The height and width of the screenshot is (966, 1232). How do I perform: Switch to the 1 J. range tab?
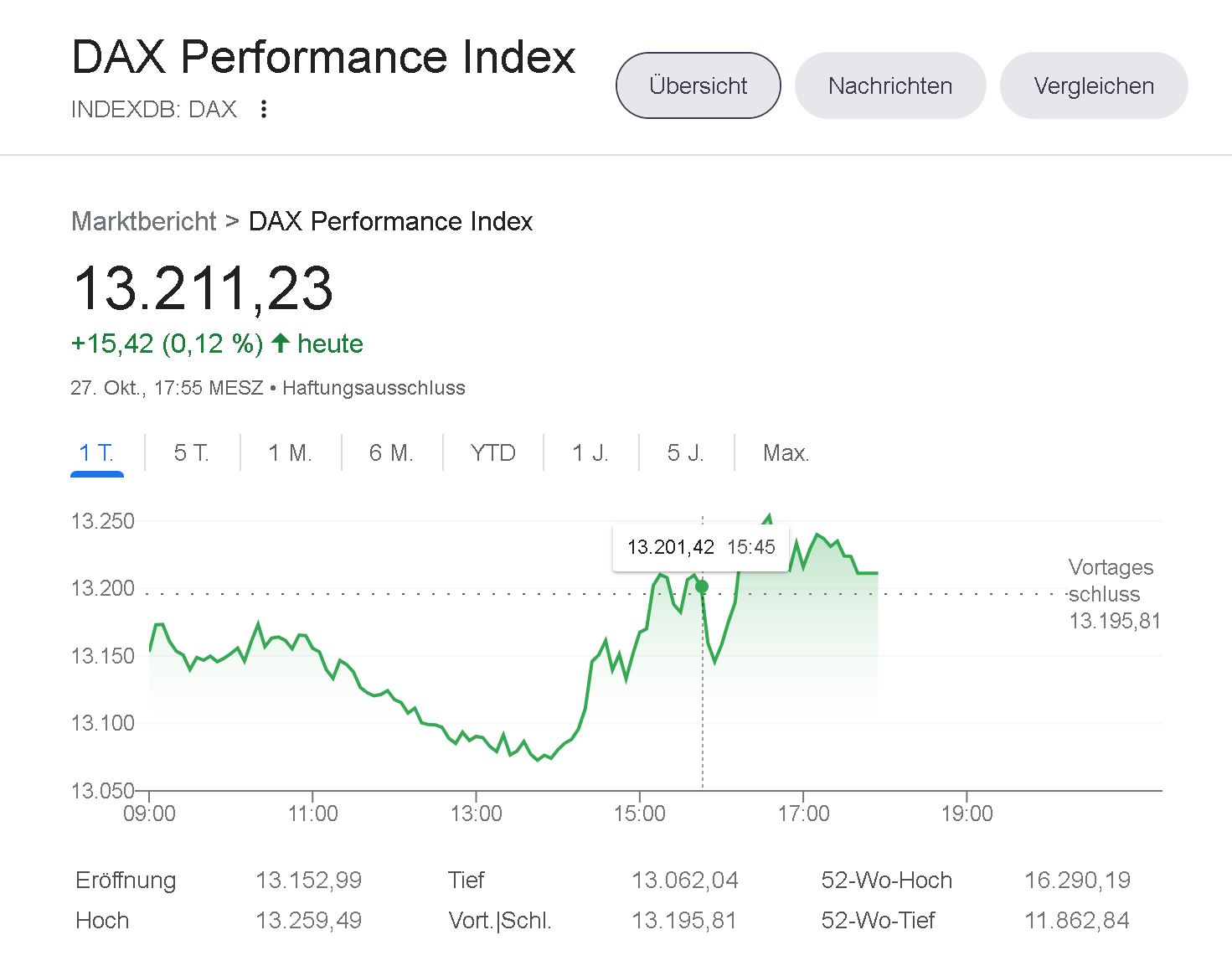tap(590, 453)
